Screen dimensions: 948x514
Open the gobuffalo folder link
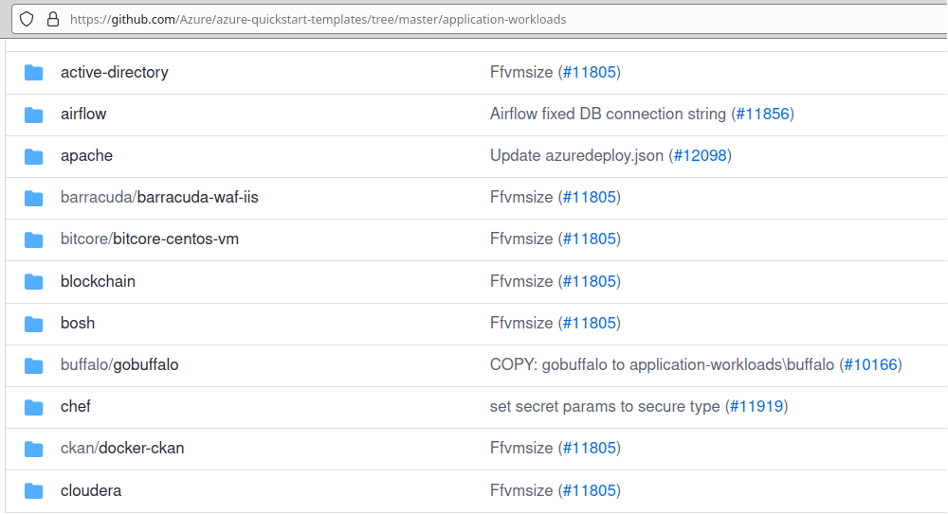(x=146, y=365)
